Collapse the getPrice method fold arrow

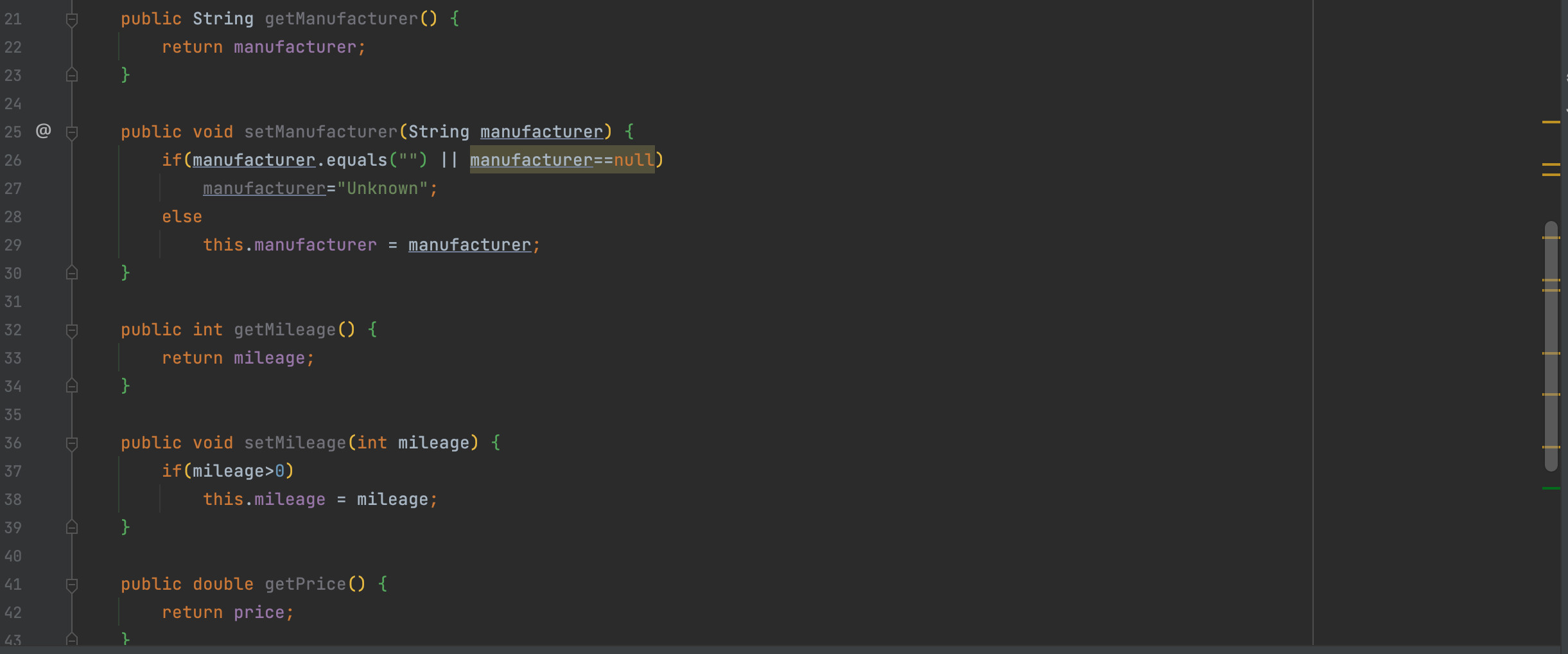[x=71, y=584]
